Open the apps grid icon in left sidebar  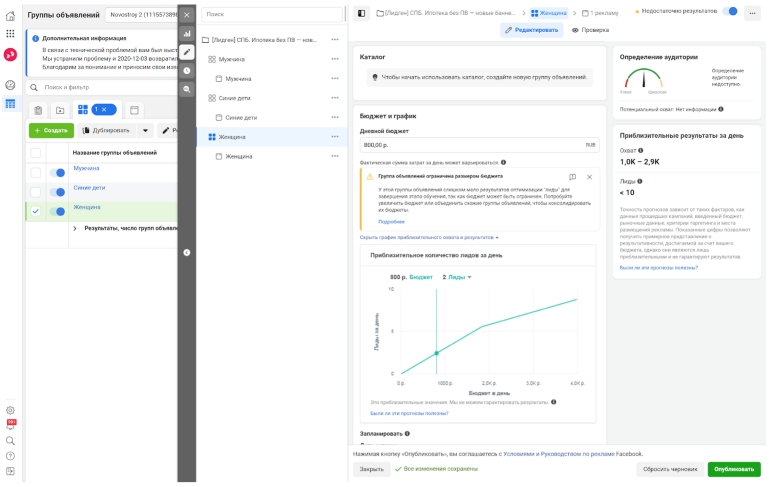(x=10, y=33)
